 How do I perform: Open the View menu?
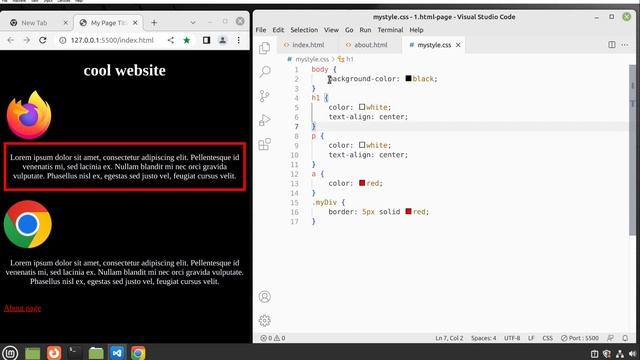pos(331,30)
